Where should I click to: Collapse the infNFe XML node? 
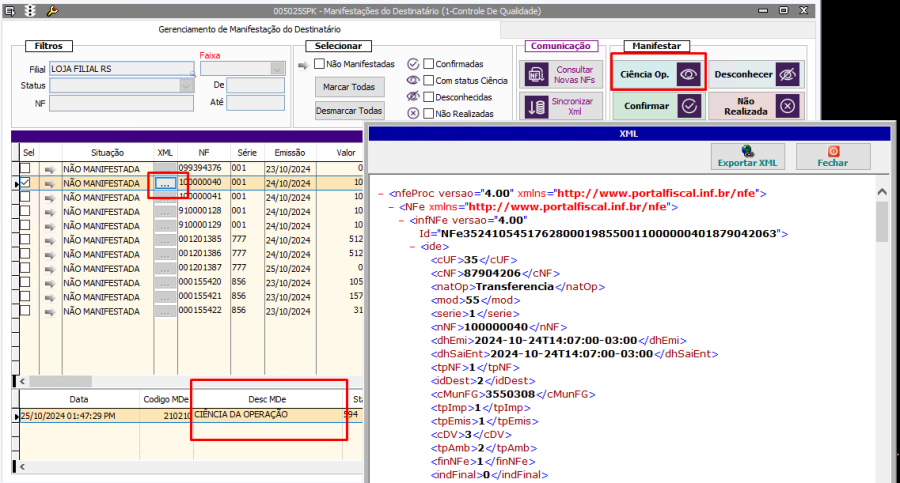[402, 221]
